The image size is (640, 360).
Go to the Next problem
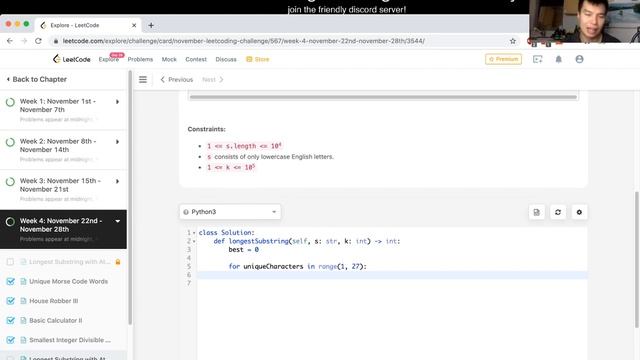(213, 80)
